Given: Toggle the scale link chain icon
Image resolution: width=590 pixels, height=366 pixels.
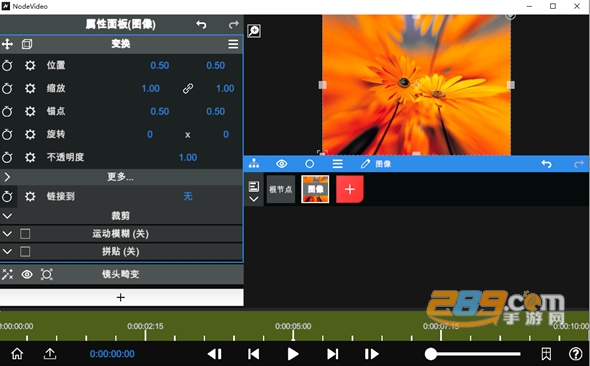Looking at the screenshot, I should 188,88.
